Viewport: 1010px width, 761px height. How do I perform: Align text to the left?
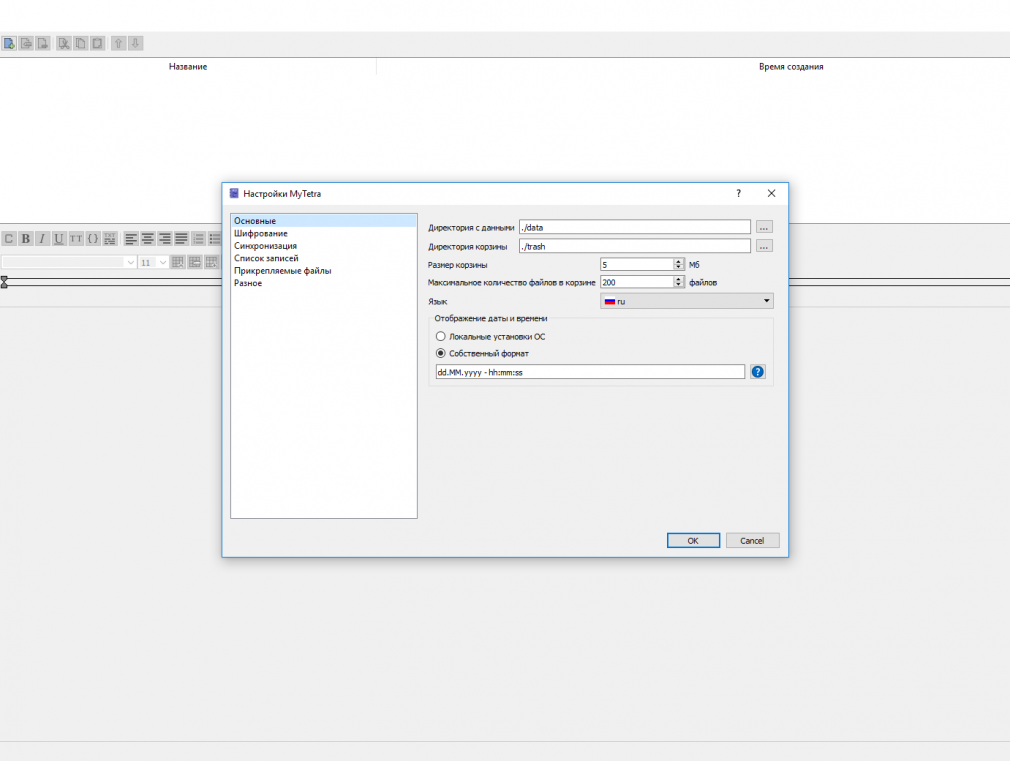tap(131, 238)
